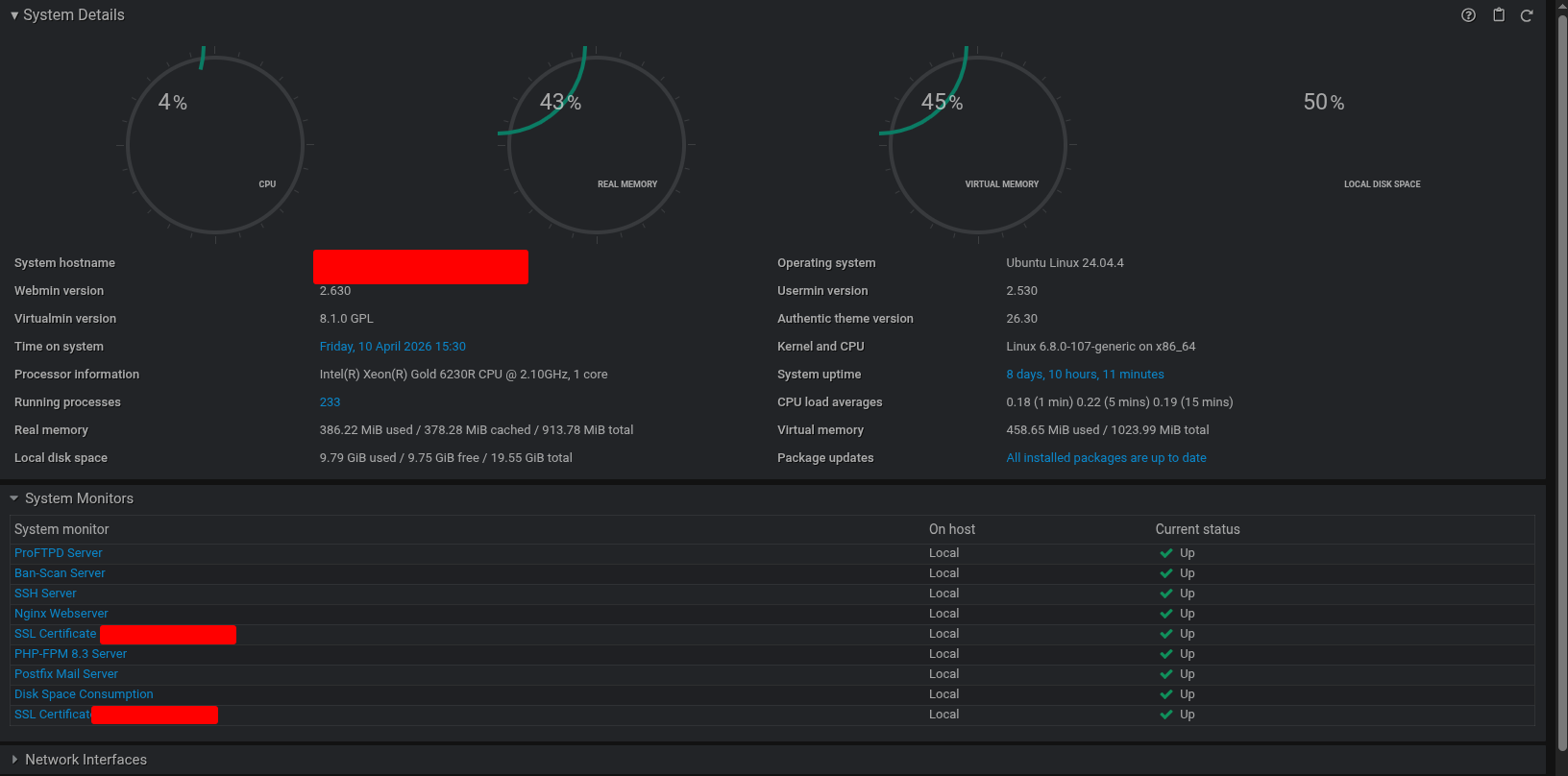
Task: Click the Virtual Memory gauge
Action: [x=977, y=144]
